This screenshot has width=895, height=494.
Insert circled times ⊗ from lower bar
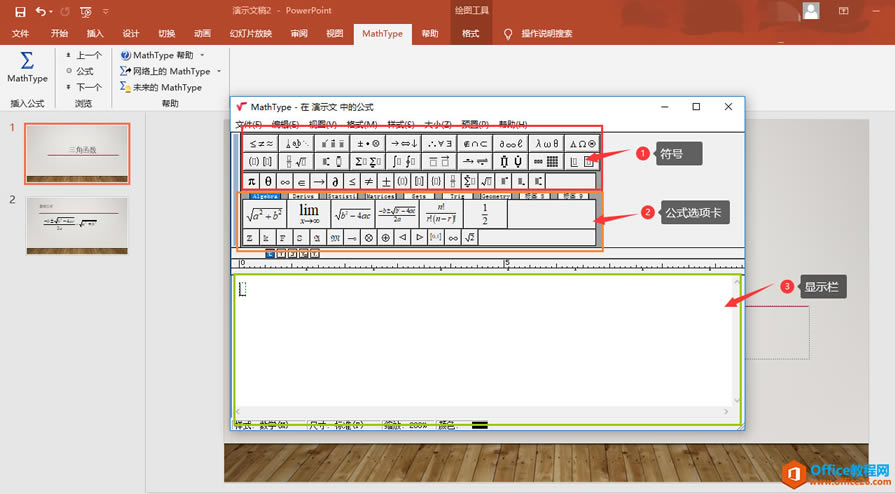tap(369, 238)
